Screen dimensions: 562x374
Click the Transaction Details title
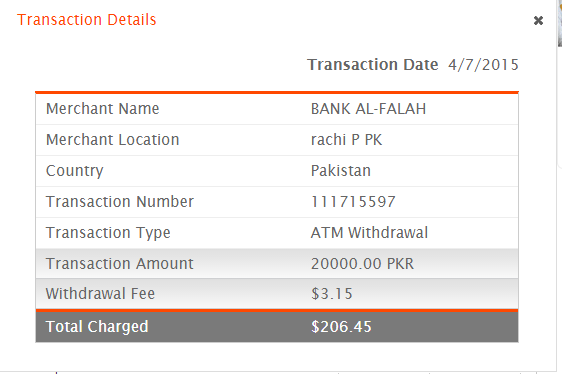click(87, 20)
